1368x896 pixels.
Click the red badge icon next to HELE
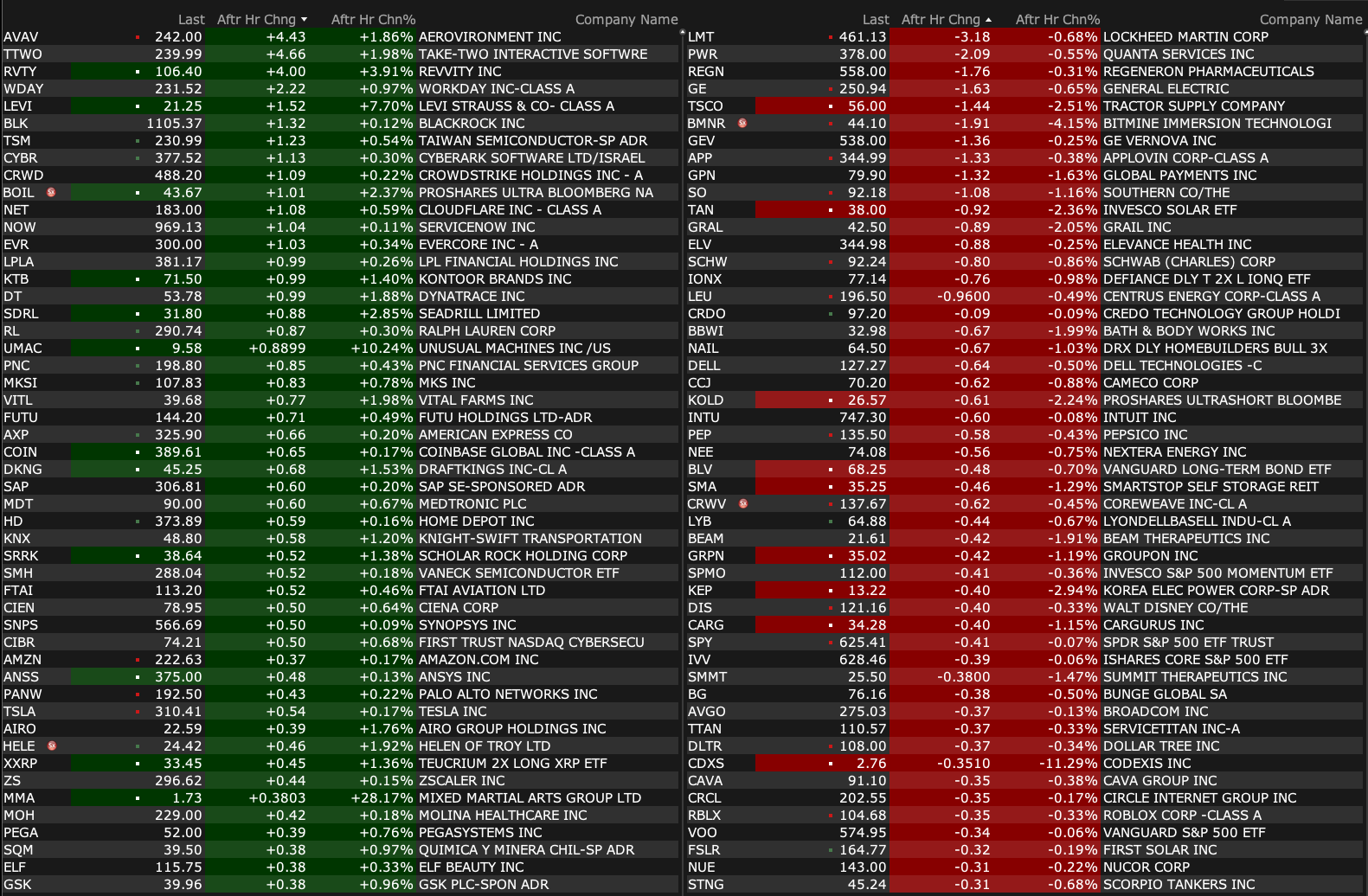52,746
